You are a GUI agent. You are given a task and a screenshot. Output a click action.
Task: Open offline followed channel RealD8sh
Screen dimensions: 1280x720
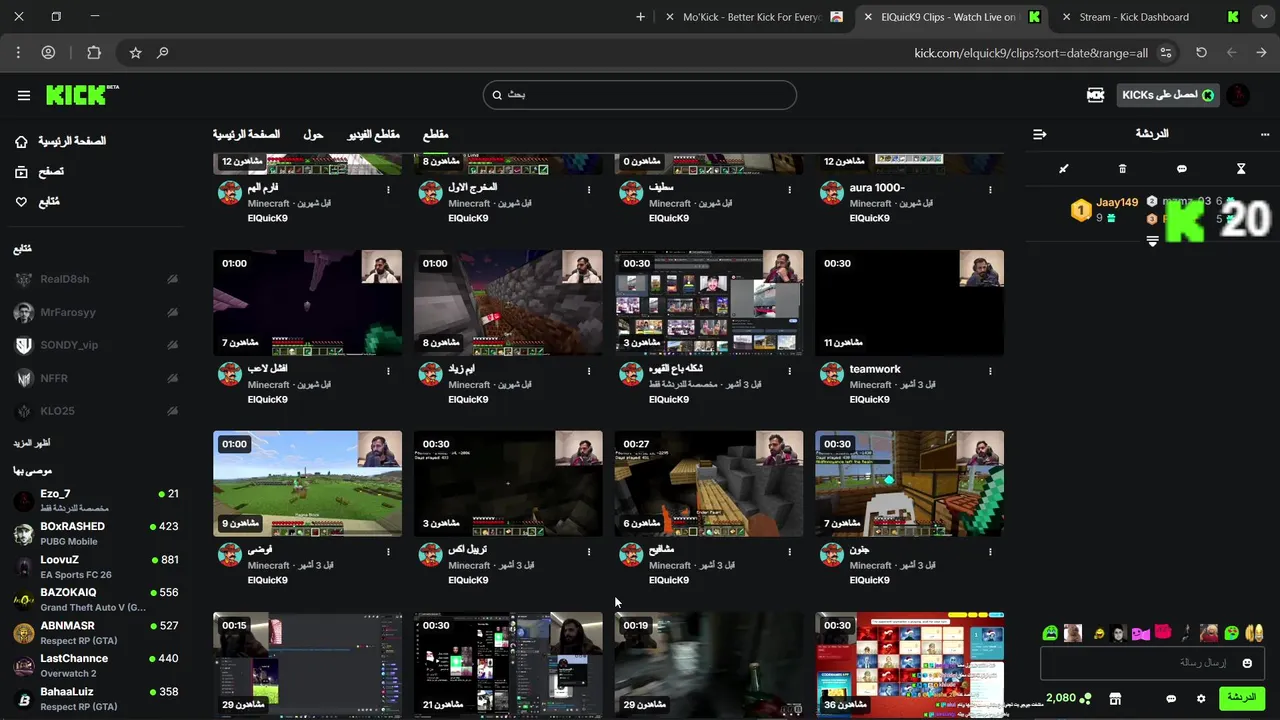tap(96, 279)
